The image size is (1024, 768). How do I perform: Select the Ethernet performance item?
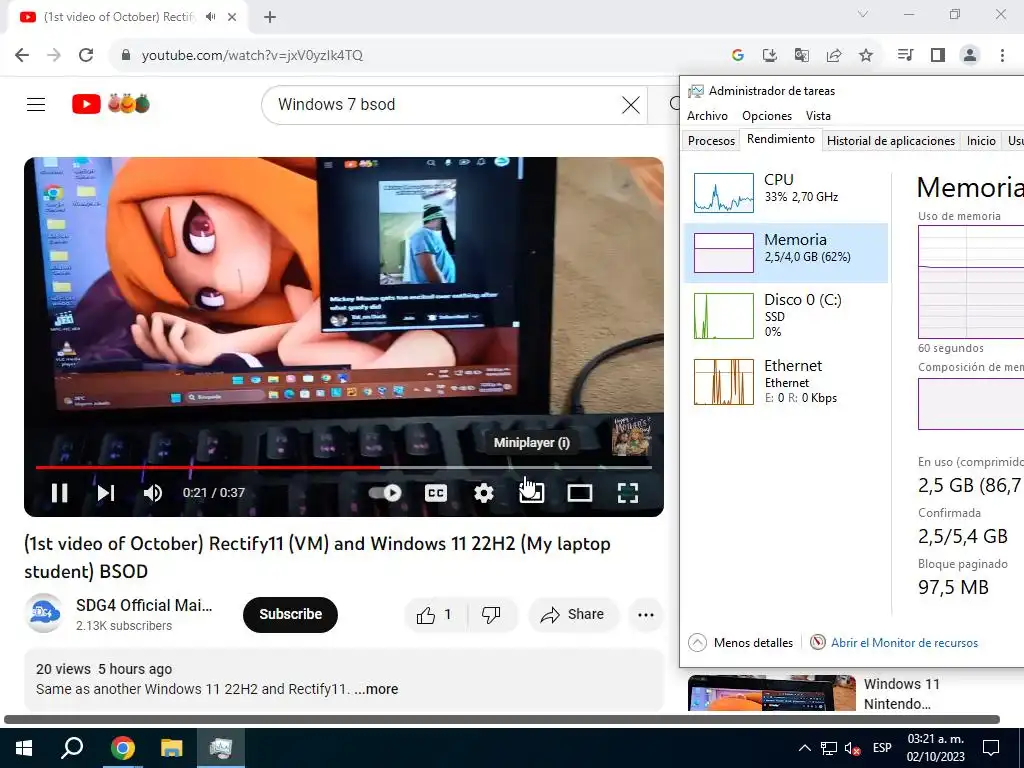786,381
